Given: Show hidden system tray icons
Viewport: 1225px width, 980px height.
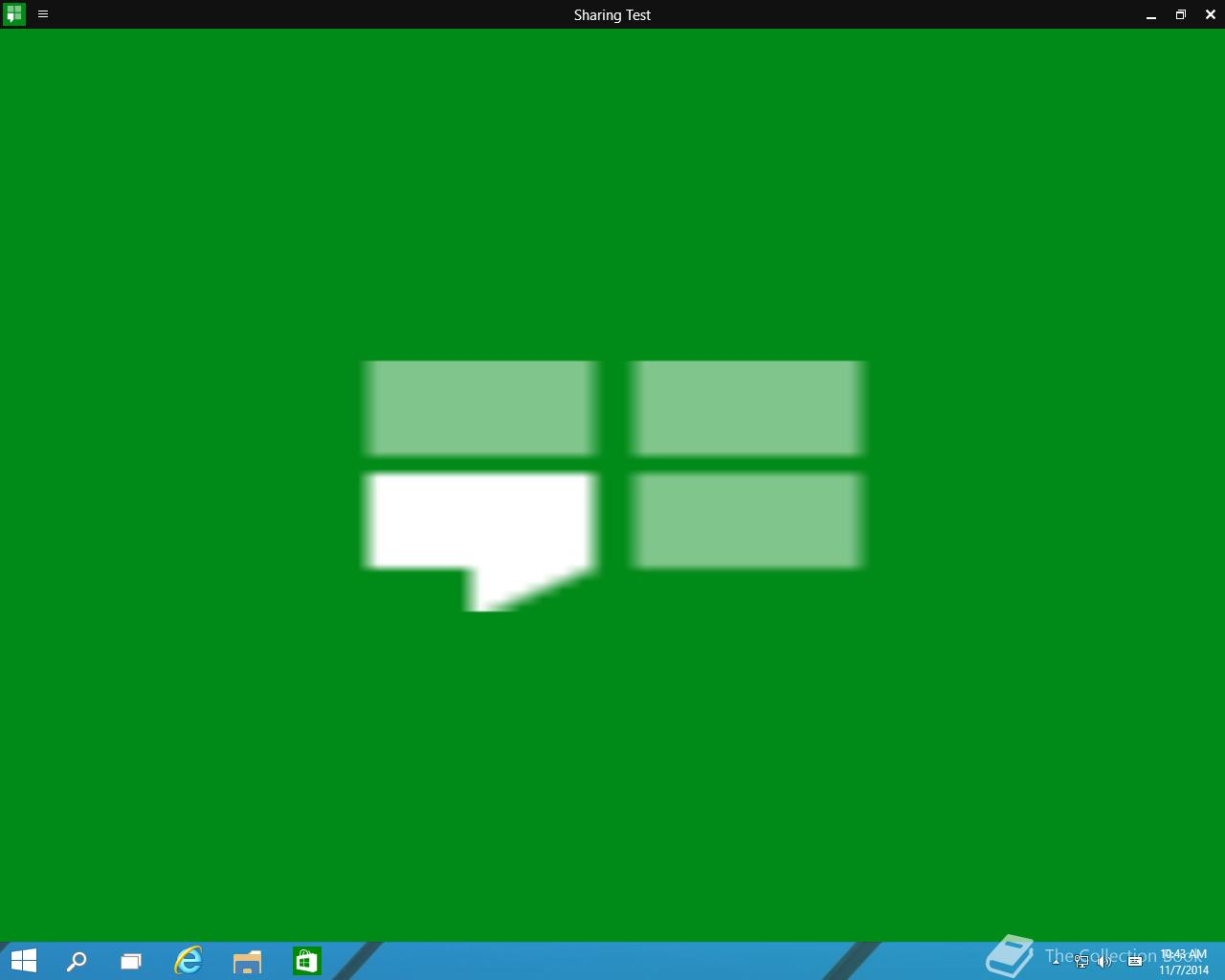Looking at the screenshot, I should [x=1056, y=961].
